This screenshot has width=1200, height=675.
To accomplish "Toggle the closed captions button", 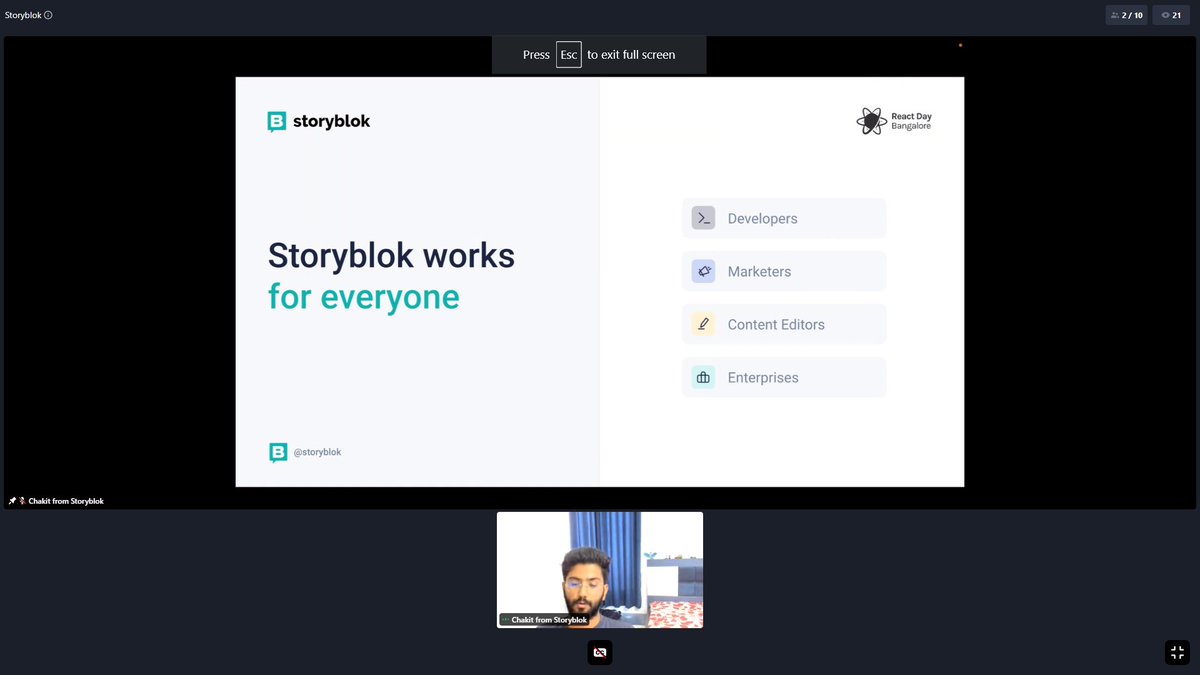I will [600, 652].
